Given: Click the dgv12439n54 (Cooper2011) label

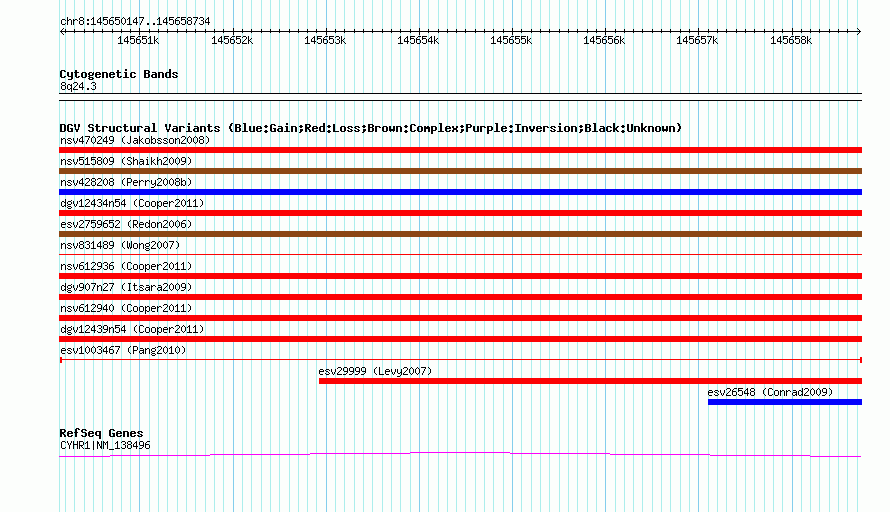Looking at the screenshot, I should 132,329.
